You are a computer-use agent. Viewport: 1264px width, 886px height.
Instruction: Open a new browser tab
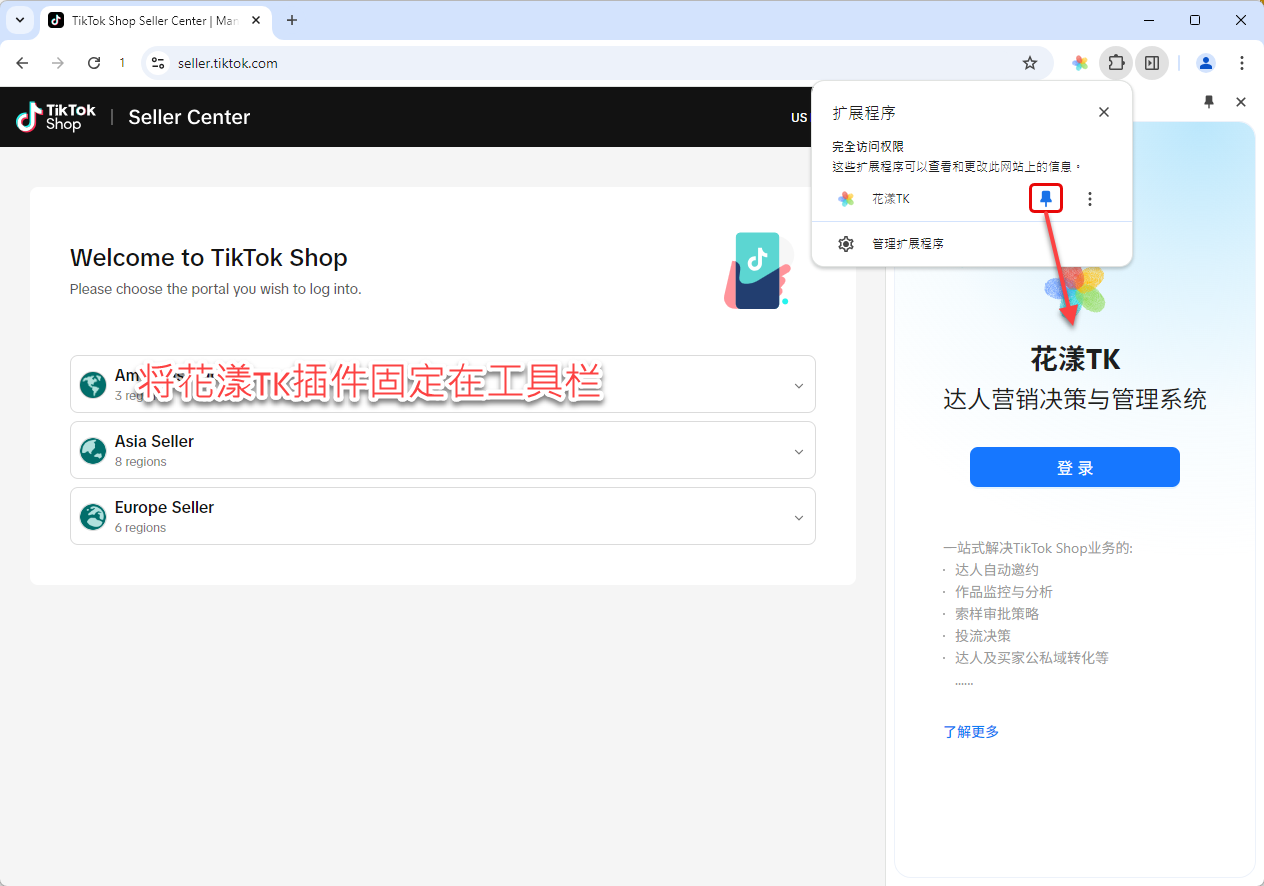(292, 20)
